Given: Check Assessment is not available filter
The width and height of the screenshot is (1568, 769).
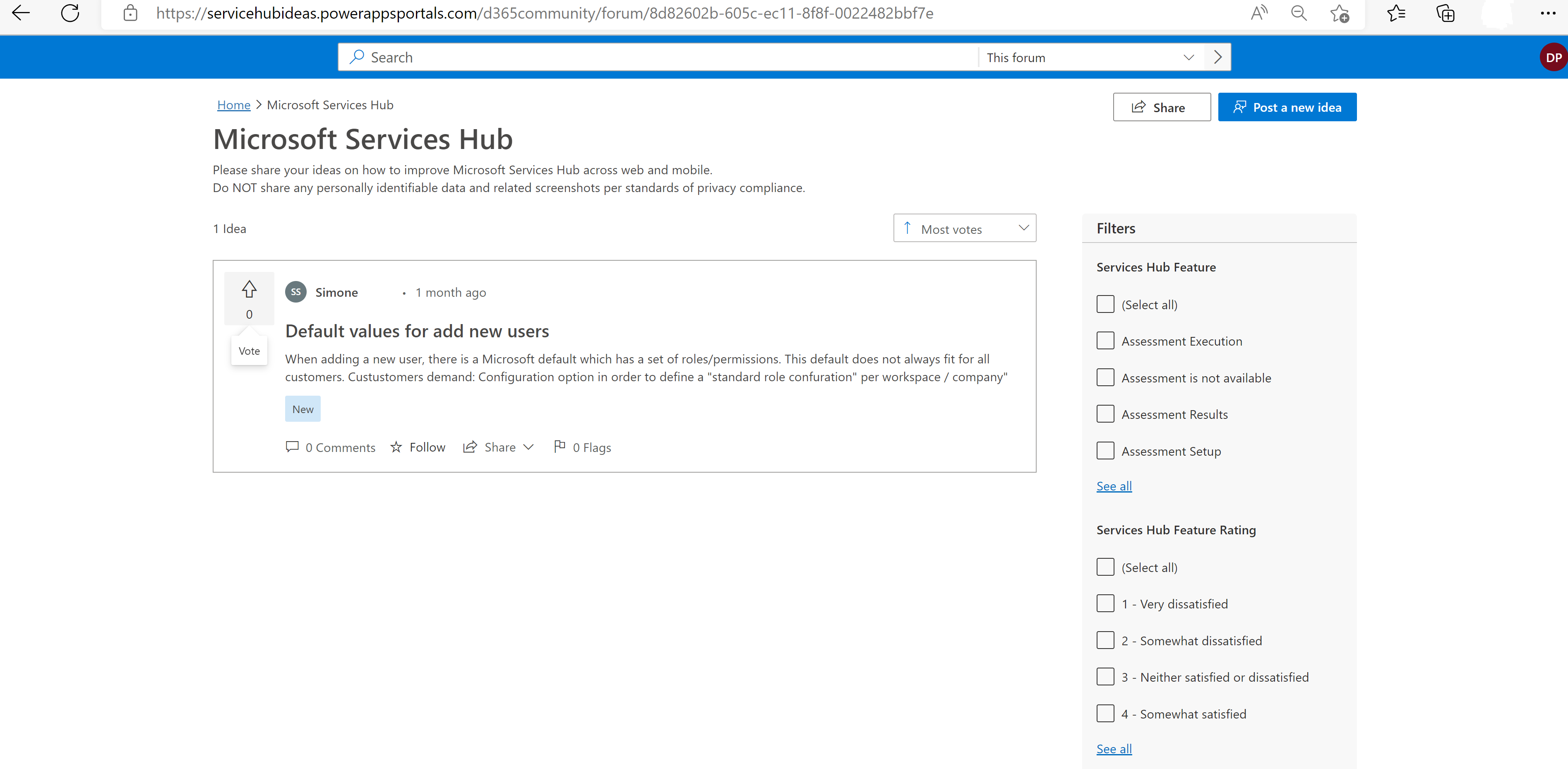Looking at the screenshot, I should [x=1105, y=377].
